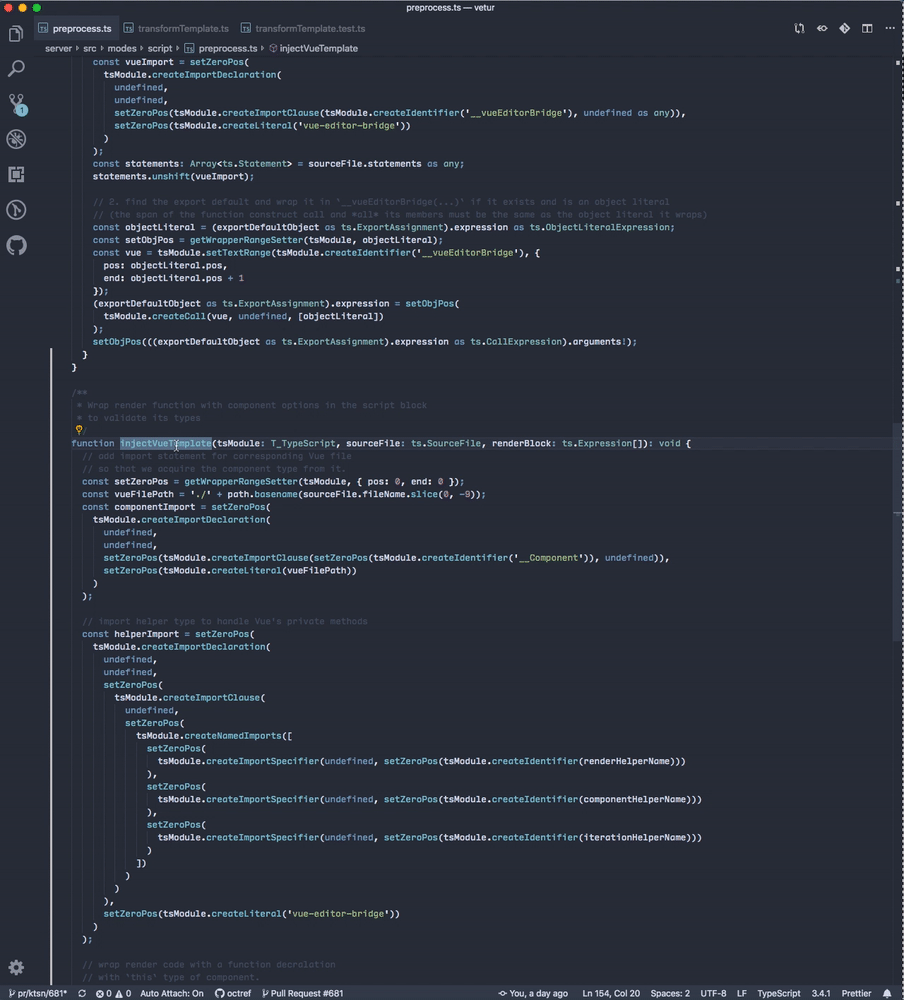Open the Debug view (crossed bug icon)
This screenshot has height=1000, width=904.
(x=16, y=139)
